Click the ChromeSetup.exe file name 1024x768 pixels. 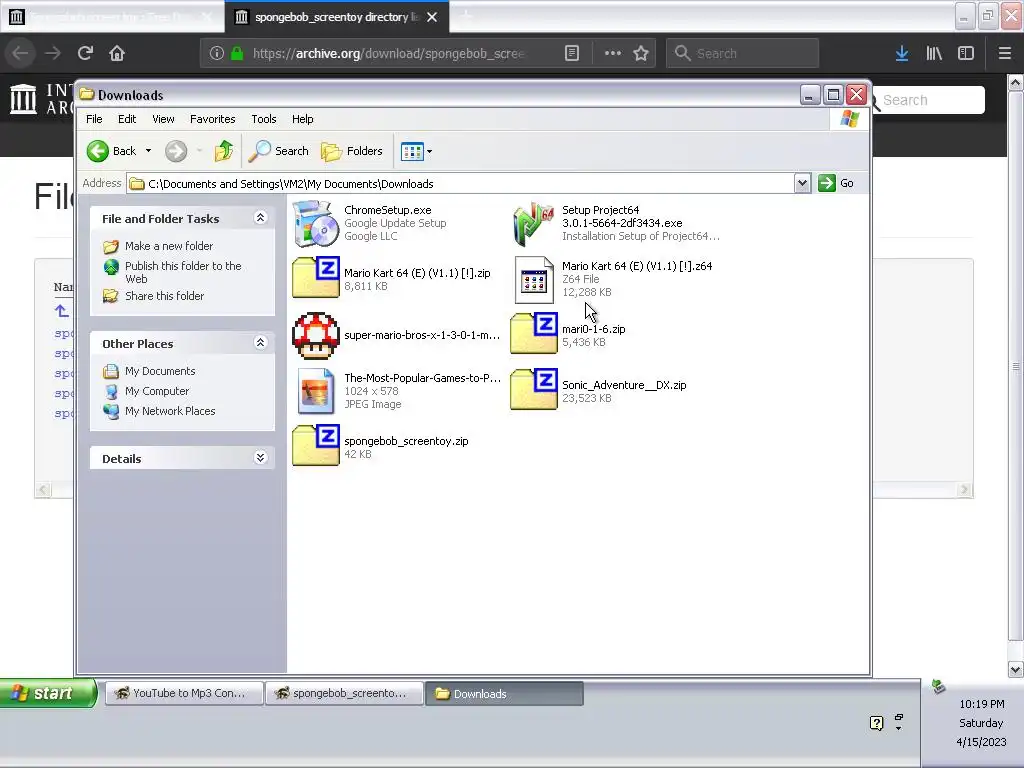pyautogui.click(x=388, y=210)
